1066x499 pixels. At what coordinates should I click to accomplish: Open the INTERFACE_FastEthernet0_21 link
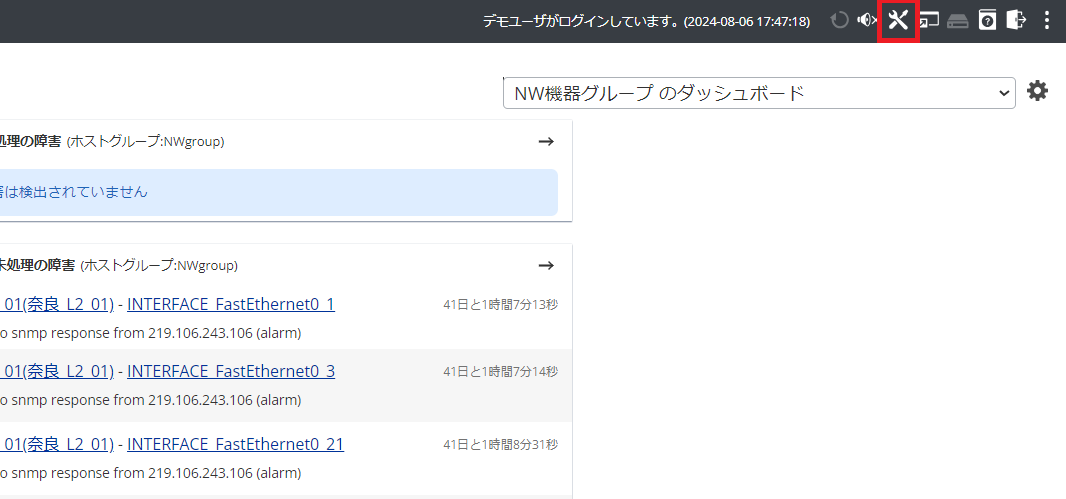(235, 444)
